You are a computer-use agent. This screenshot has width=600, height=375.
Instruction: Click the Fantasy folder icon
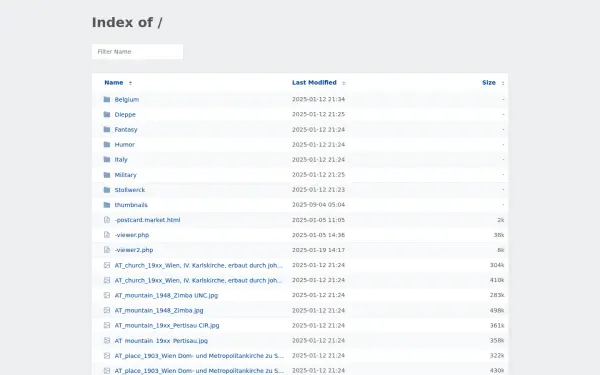pyautogui.click(x=107, y=129)
